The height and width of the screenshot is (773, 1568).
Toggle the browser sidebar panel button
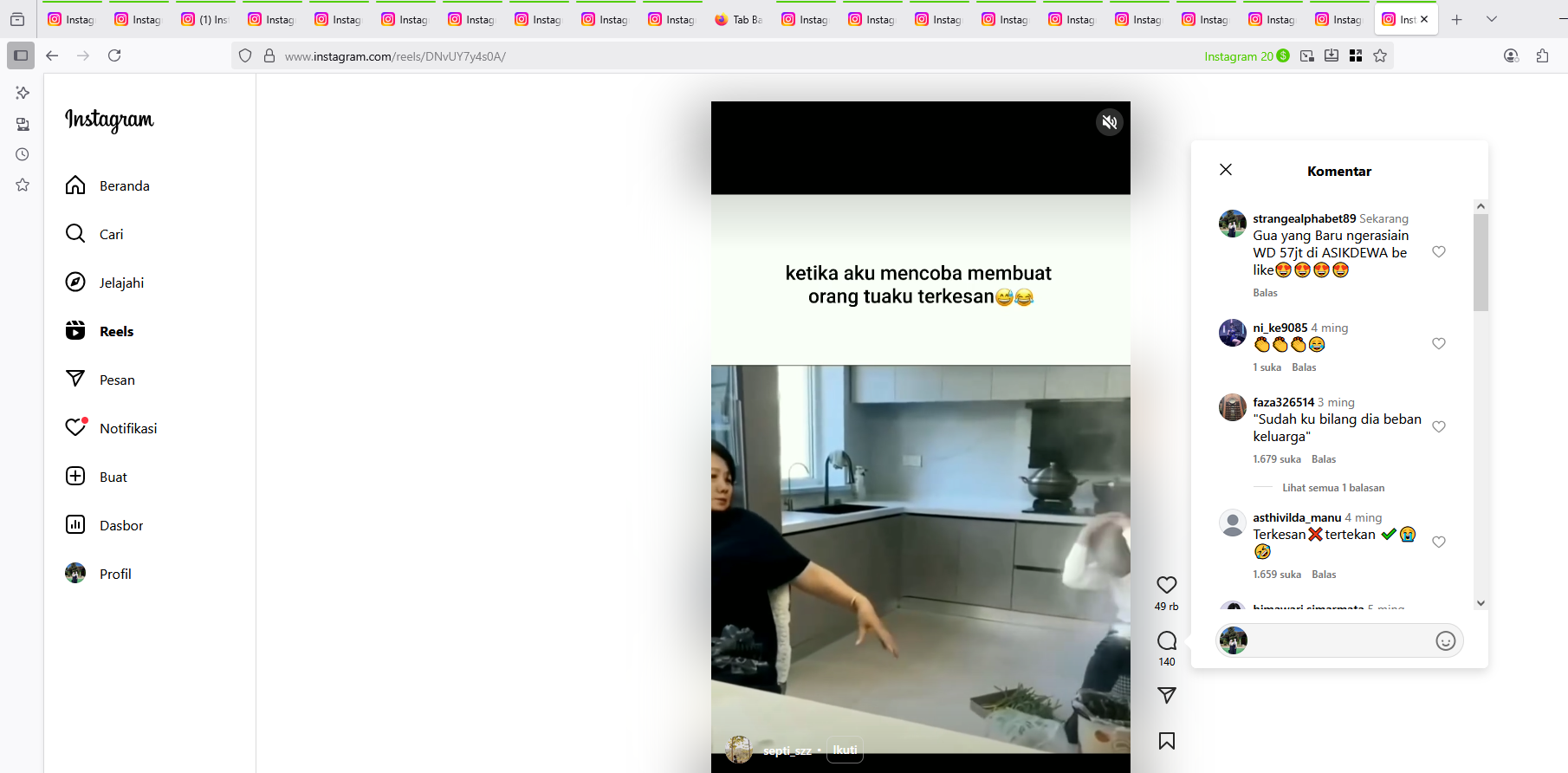tap(21, 55)
